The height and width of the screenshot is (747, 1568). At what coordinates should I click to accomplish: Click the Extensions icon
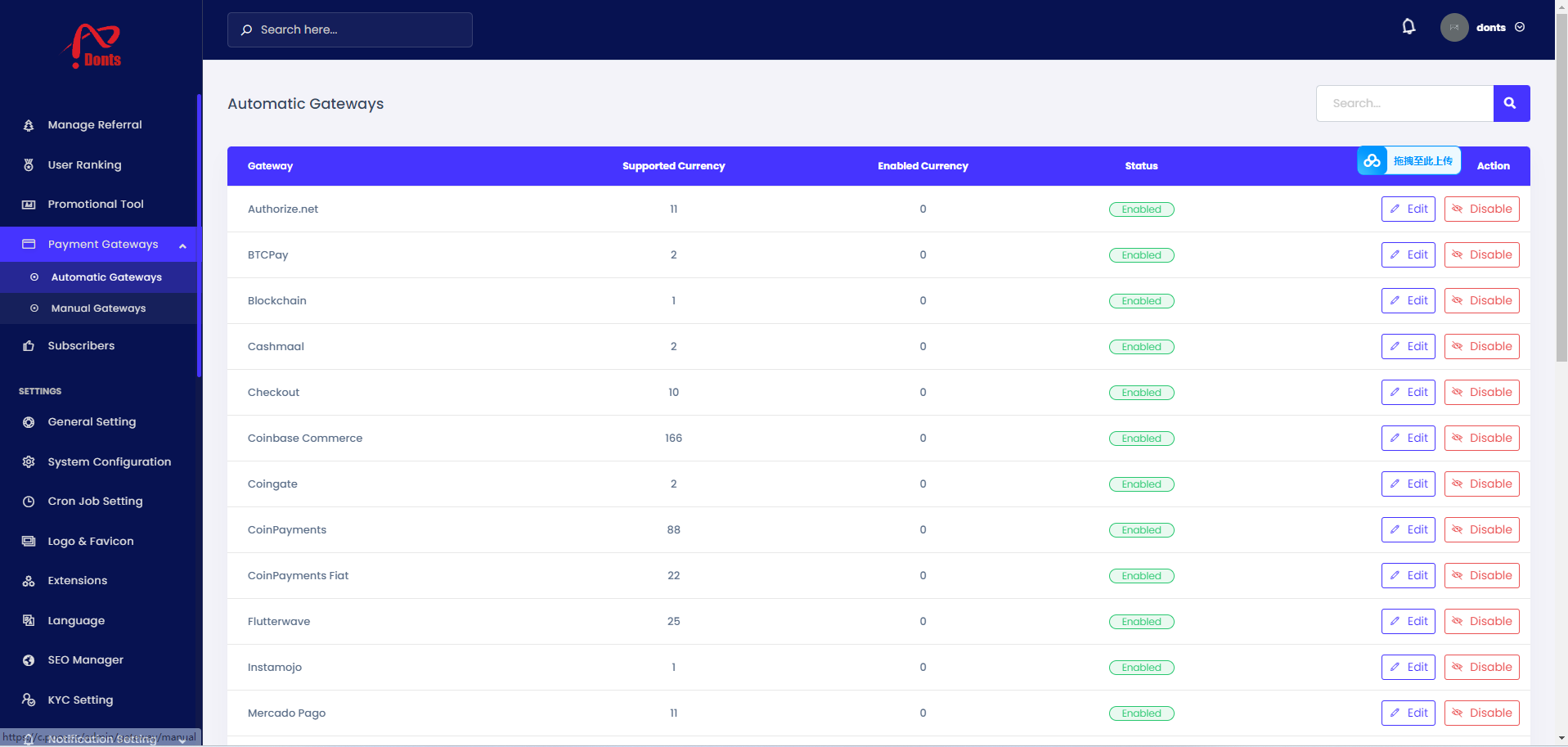[29, 581]
